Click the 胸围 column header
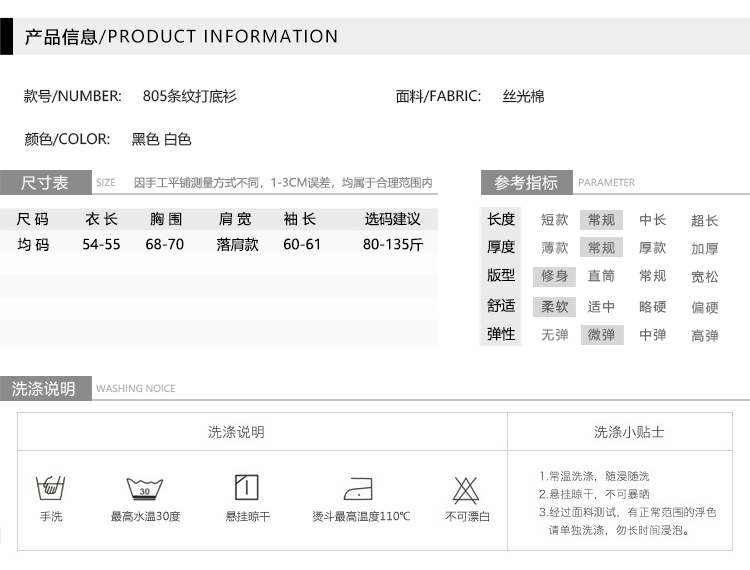 click(x=165, y=219)
